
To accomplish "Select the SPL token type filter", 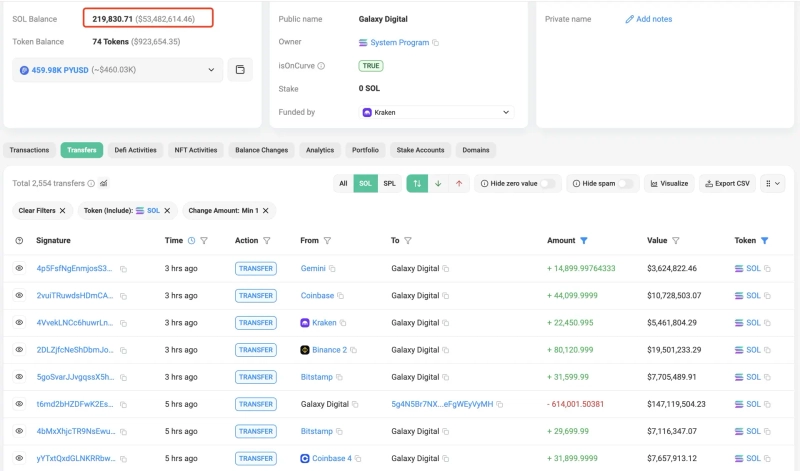I will click(x=390, y=184).
